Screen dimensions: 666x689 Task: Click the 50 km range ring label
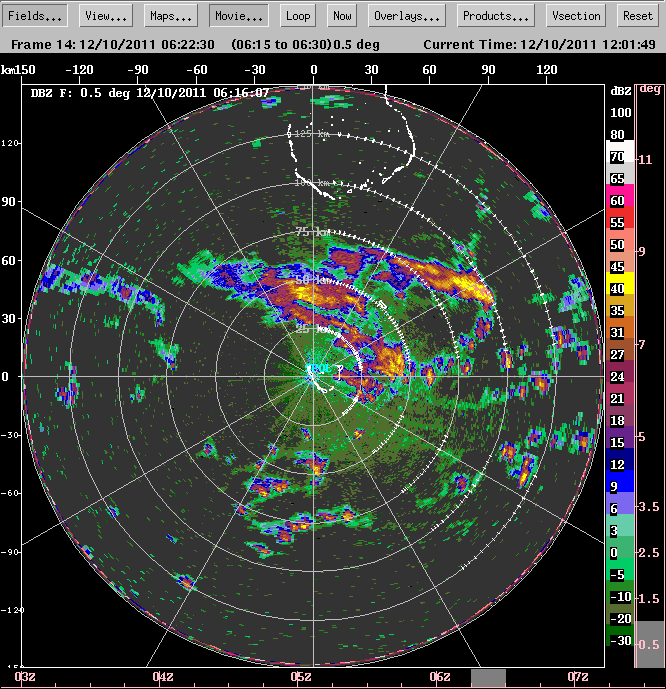[x=313, y=279]
